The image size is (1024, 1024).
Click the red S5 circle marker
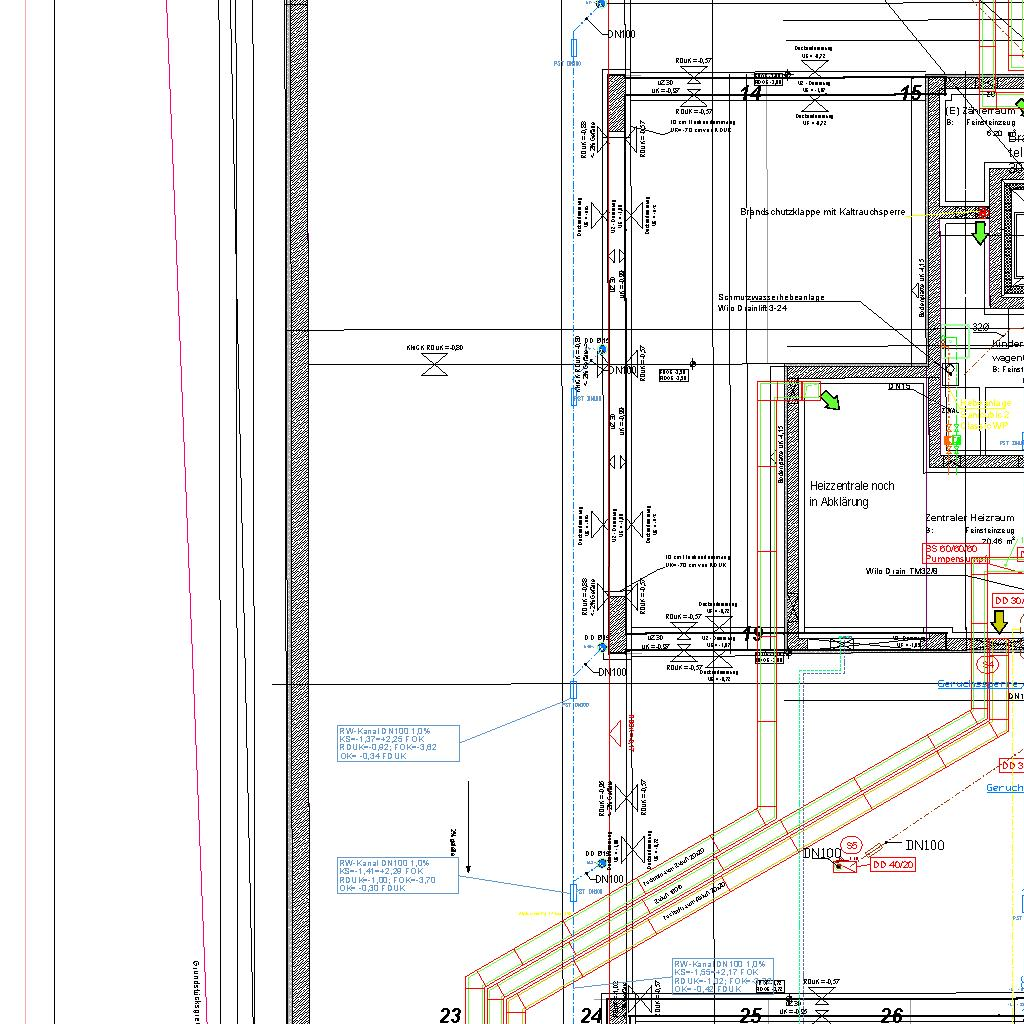pyautogui.click(x=851, y=846)
